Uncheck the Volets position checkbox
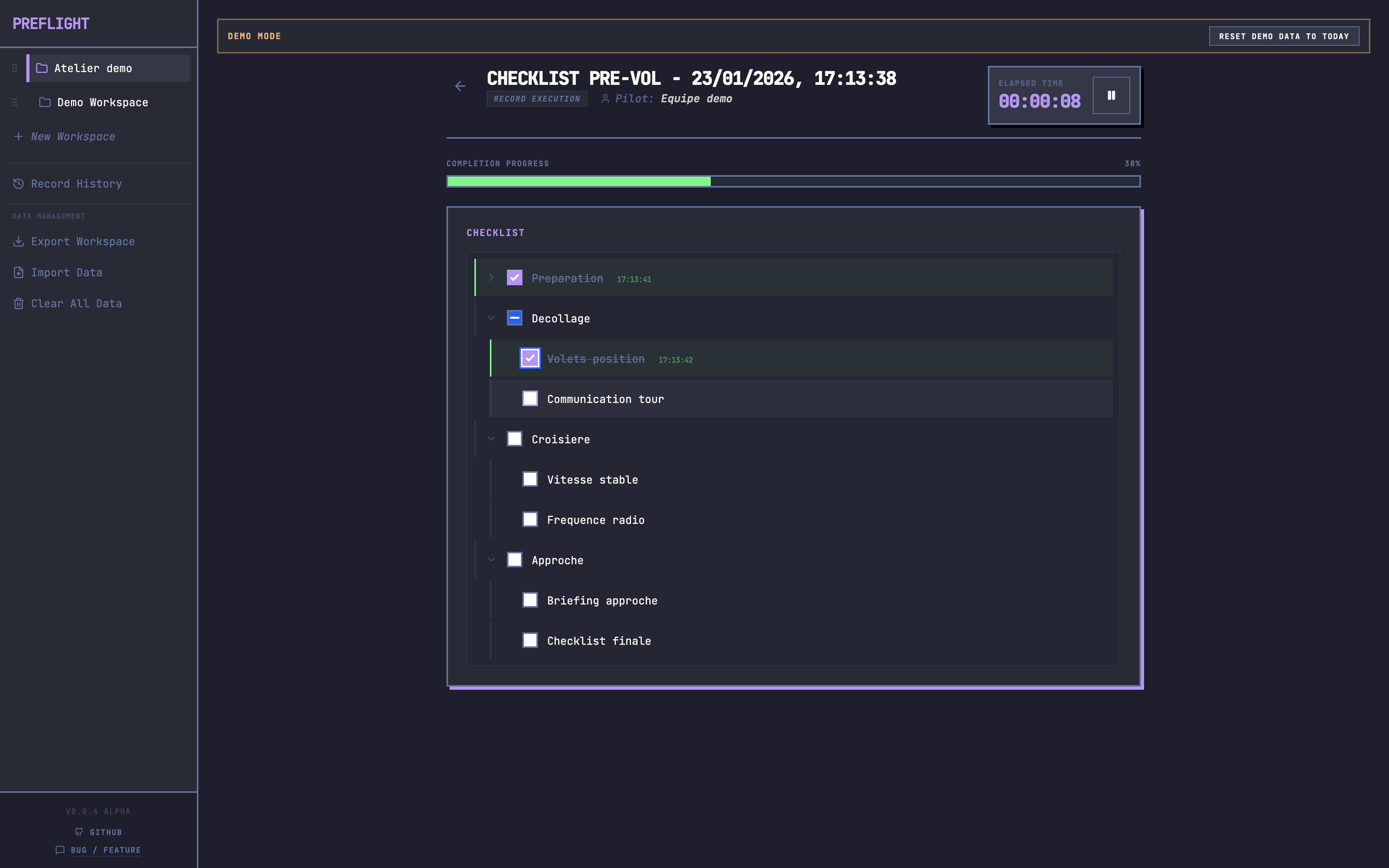The image size is (1389, 868). tap(530, 358)
